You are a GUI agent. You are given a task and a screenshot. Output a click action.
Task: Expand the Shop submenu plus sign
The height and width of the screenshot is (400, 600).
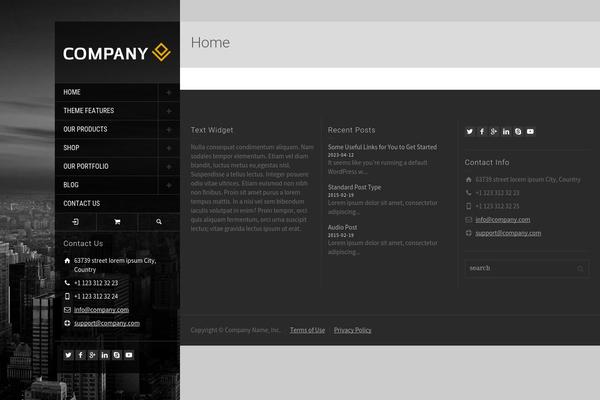pos(168,148)
